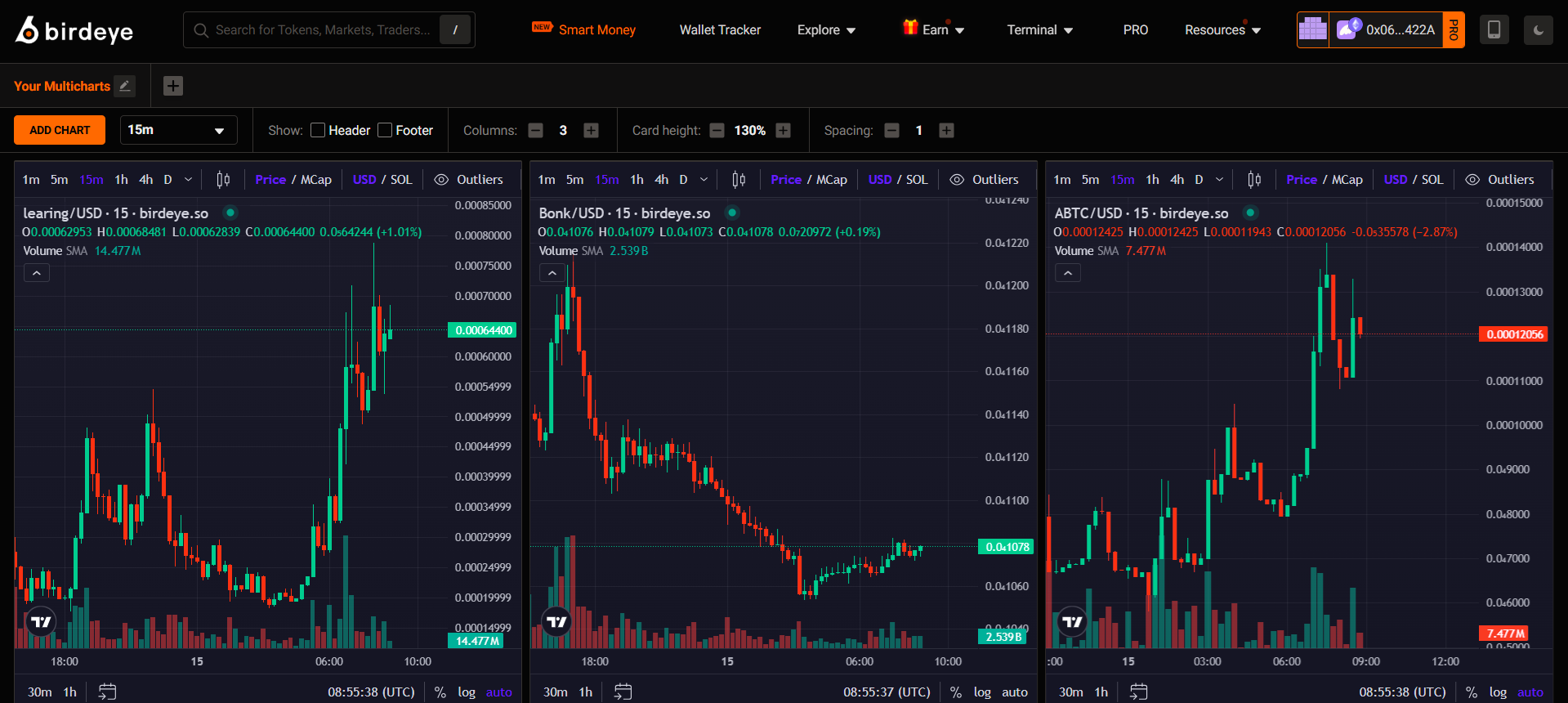Toggle Outliers eye in learing chart
Screen dimensions: 1568x703
(x=441, y=180)
